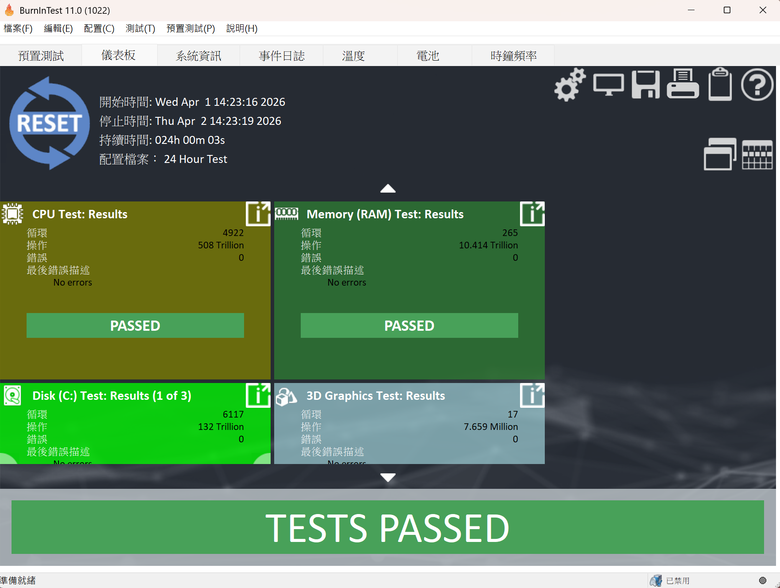Screen dimensions: 780x588
Task: Click the CPU Test: Results title
Action: click(x=80, y=214)
